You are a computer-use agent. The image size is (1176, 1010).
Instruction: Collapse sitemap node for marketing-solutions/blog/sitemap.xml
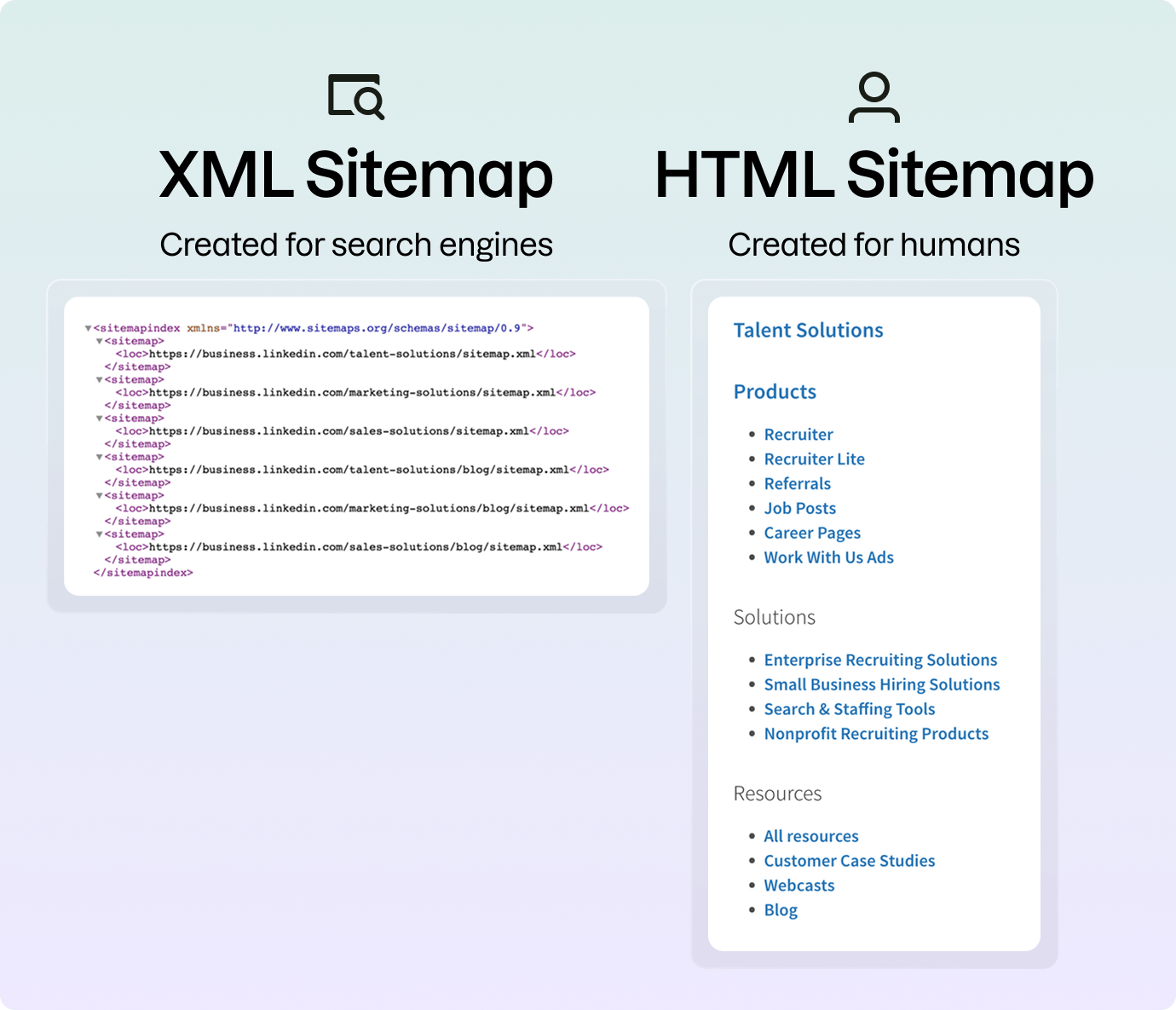pyautogui.click(x=99, y=495)
